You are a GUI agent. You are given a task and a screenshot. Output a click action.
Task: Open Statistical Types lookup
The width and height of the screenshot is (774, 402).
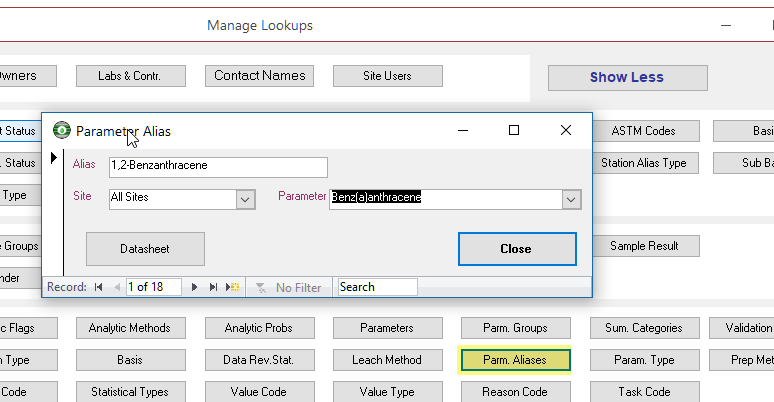(x=131, y=392)
